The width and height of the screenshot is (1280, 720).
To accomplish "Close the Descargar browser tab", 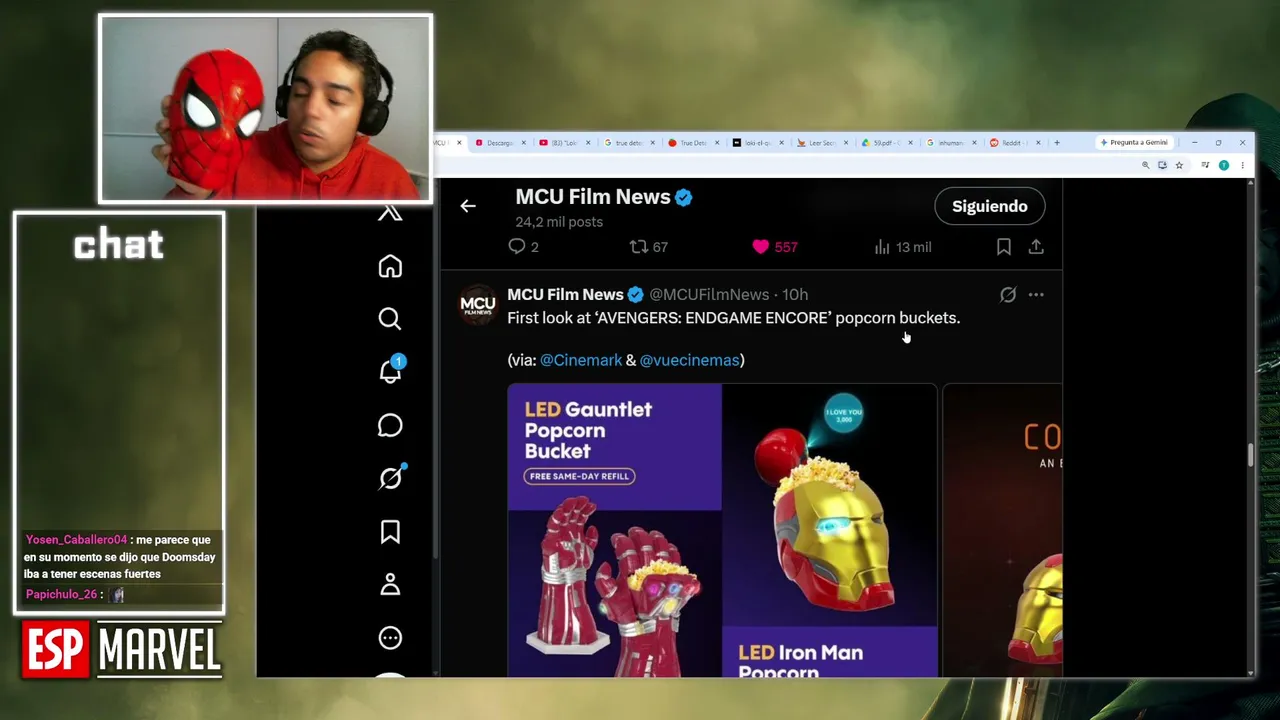I will click(x=523, y=143).
